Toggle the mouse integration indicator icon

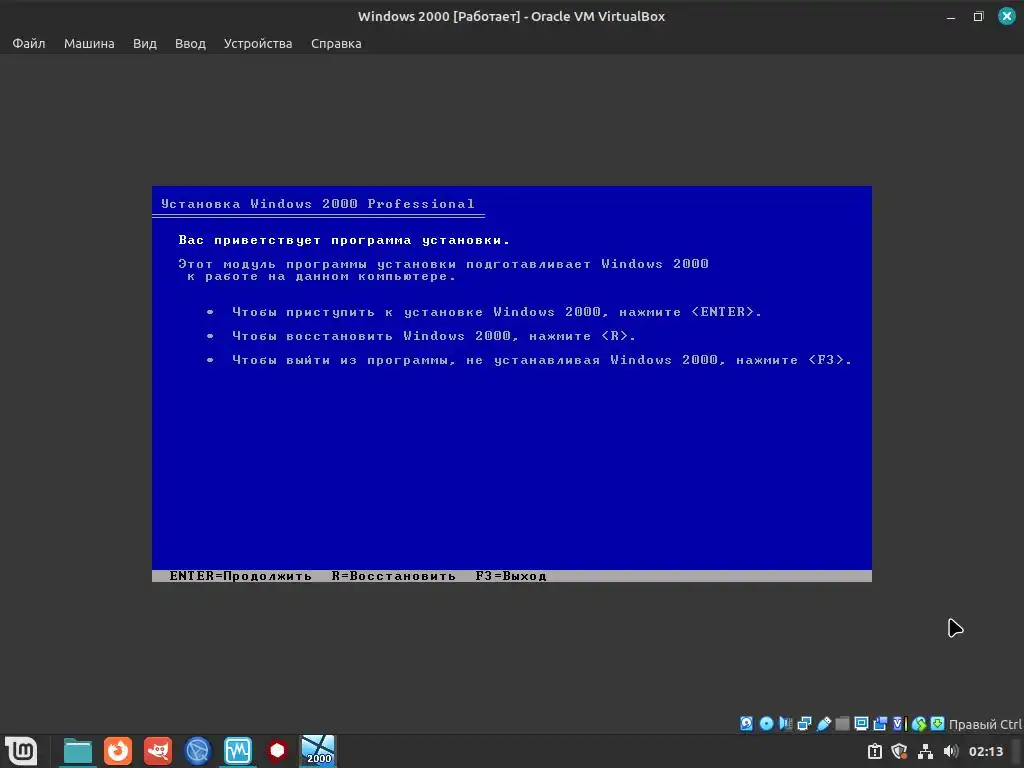919,724
